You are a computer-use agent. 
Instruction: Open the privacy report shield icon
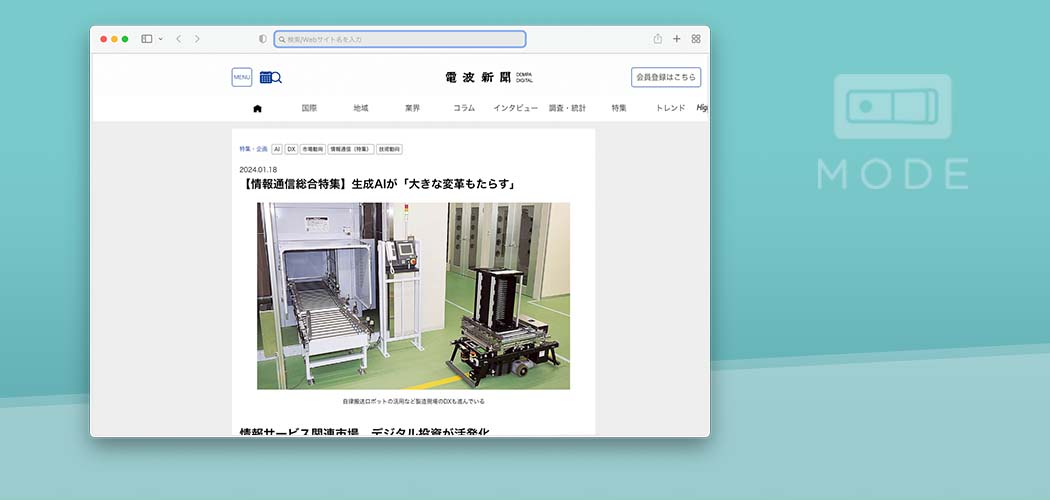pyautogui.click(x=263, y=39)
